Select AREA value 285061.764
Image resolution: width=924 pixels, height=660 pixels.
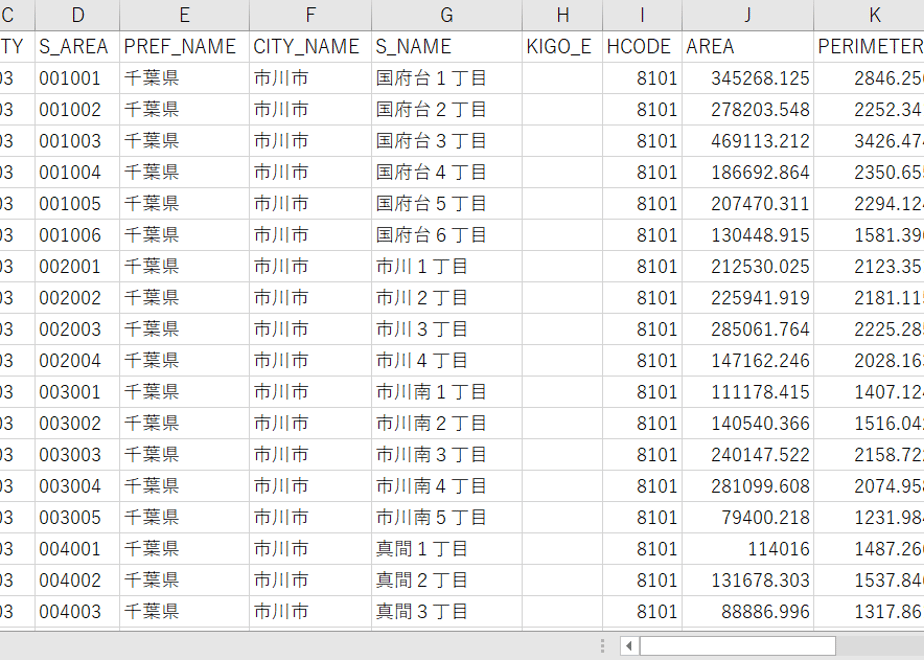(x=748, y=329)
